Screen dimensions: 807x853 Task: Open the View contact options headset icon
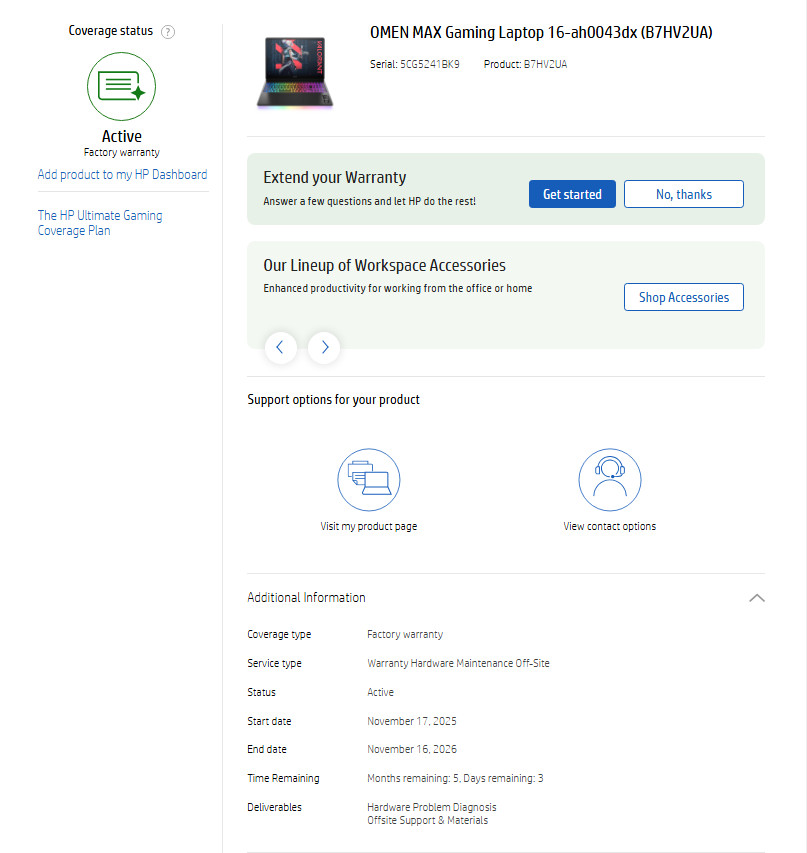click(x=609, y=479)
